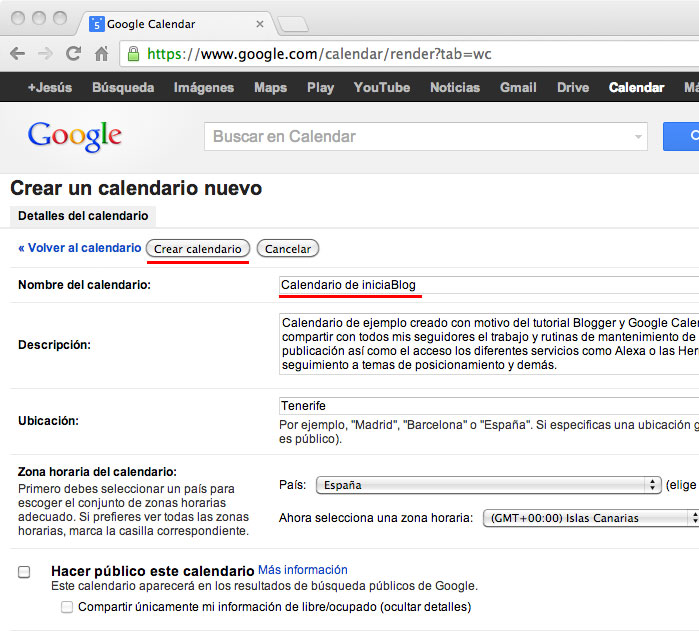Open Noticias in the Google bar
This screenshot has width=699, height=635.
click(455, 87)
